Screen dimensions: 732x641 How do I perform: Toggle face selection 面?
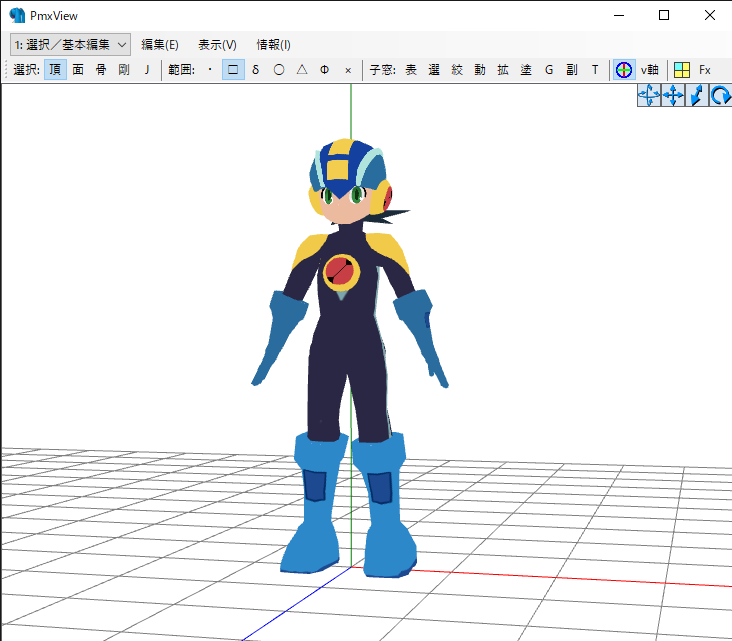78,70
